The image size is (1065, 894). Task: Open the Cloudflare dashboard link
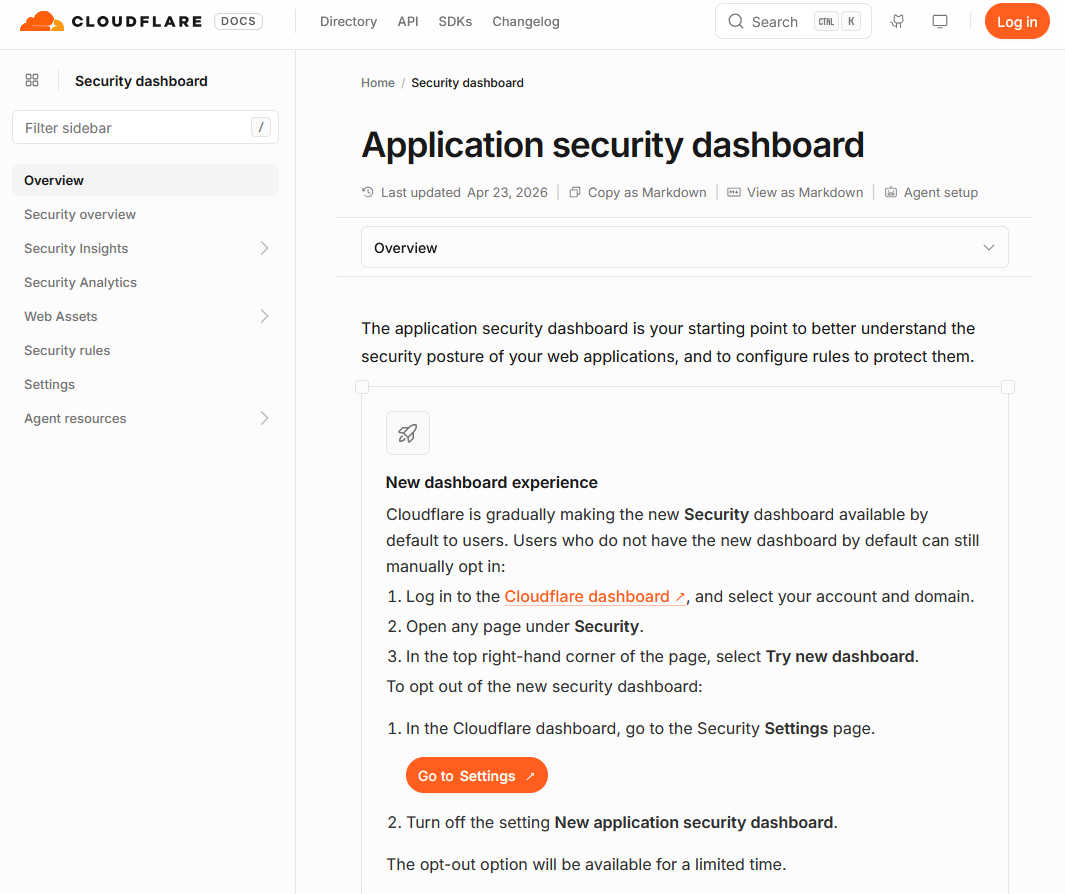(x=594, y=596)
